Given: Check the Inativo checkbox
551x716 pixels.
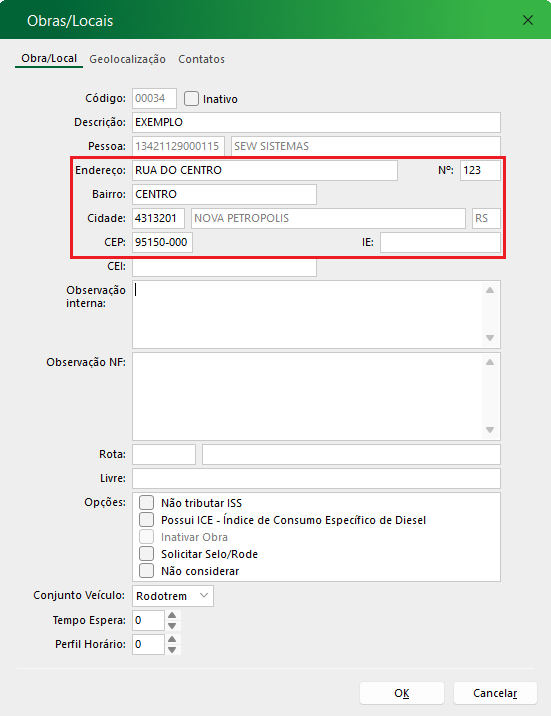Looking at the screenshot, I should 191,99.
